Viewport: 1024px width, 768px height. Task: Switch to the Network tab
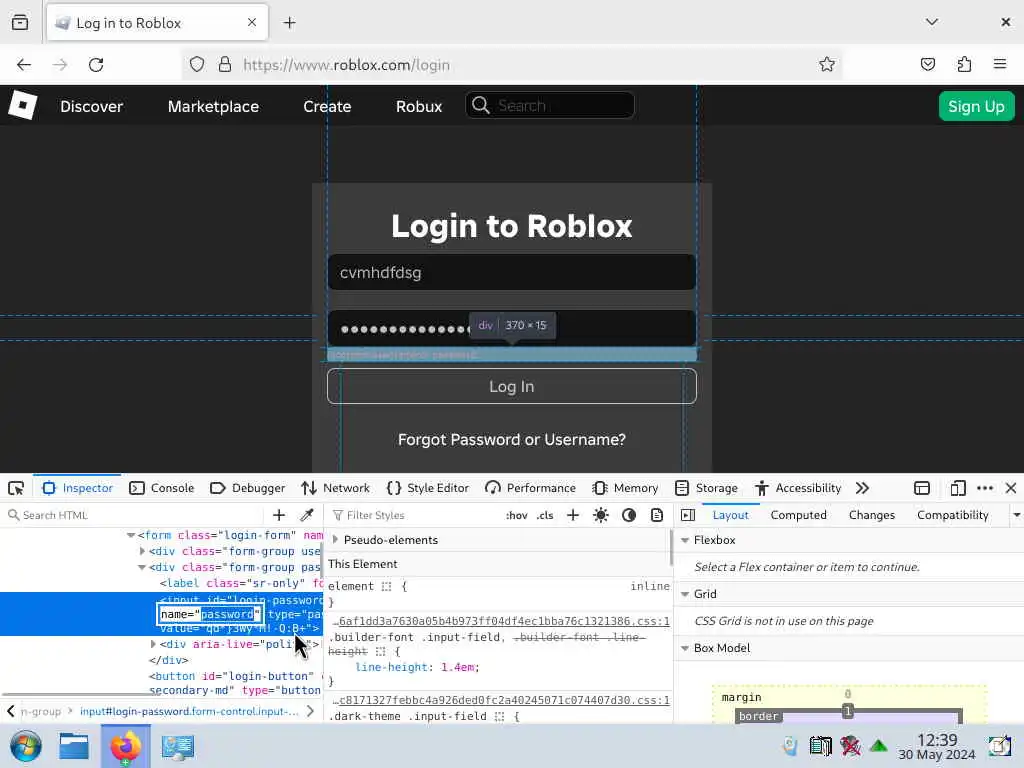(x=335, y=488)
